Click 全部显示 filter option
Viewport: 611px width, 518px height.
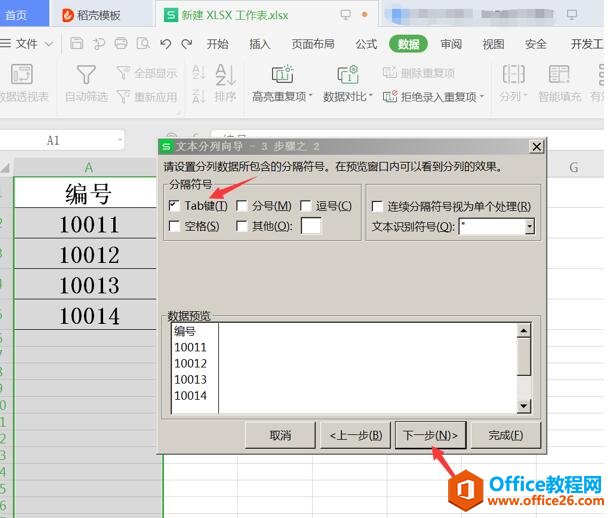[147, 73]
